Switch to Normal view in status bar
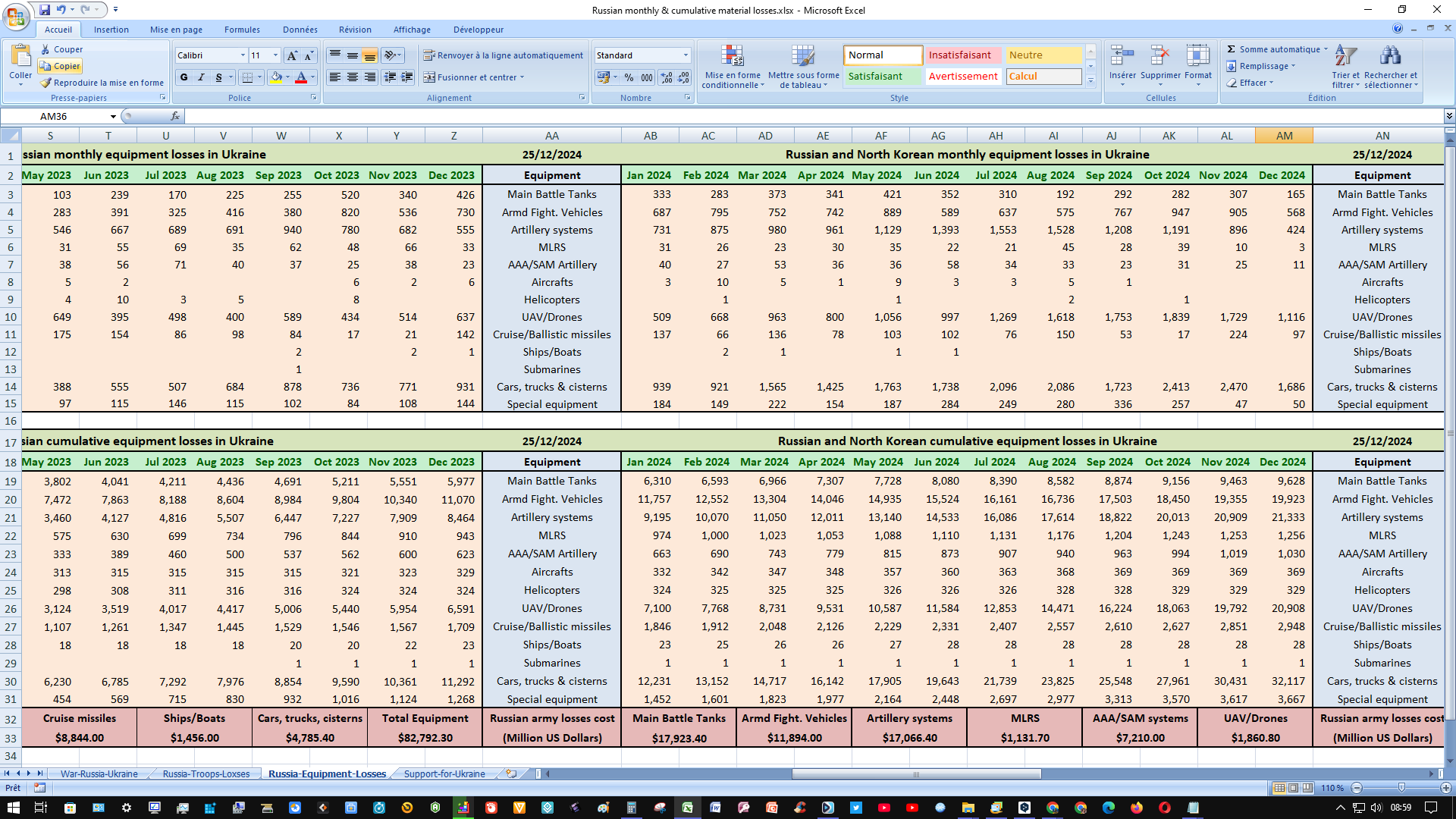Image resolution: width=1456 pixels, height=819 pixels. click(x=1279, y=788)
